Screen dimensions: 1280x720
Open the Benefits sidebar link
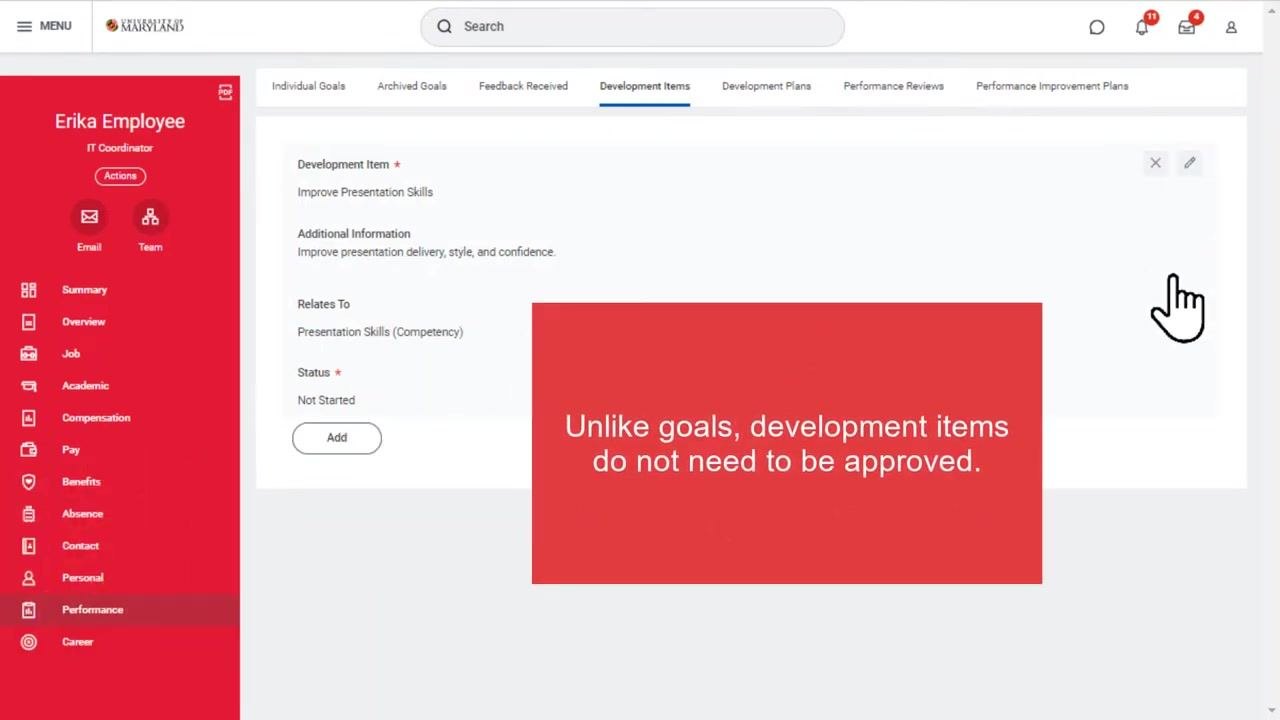point(82,482)
